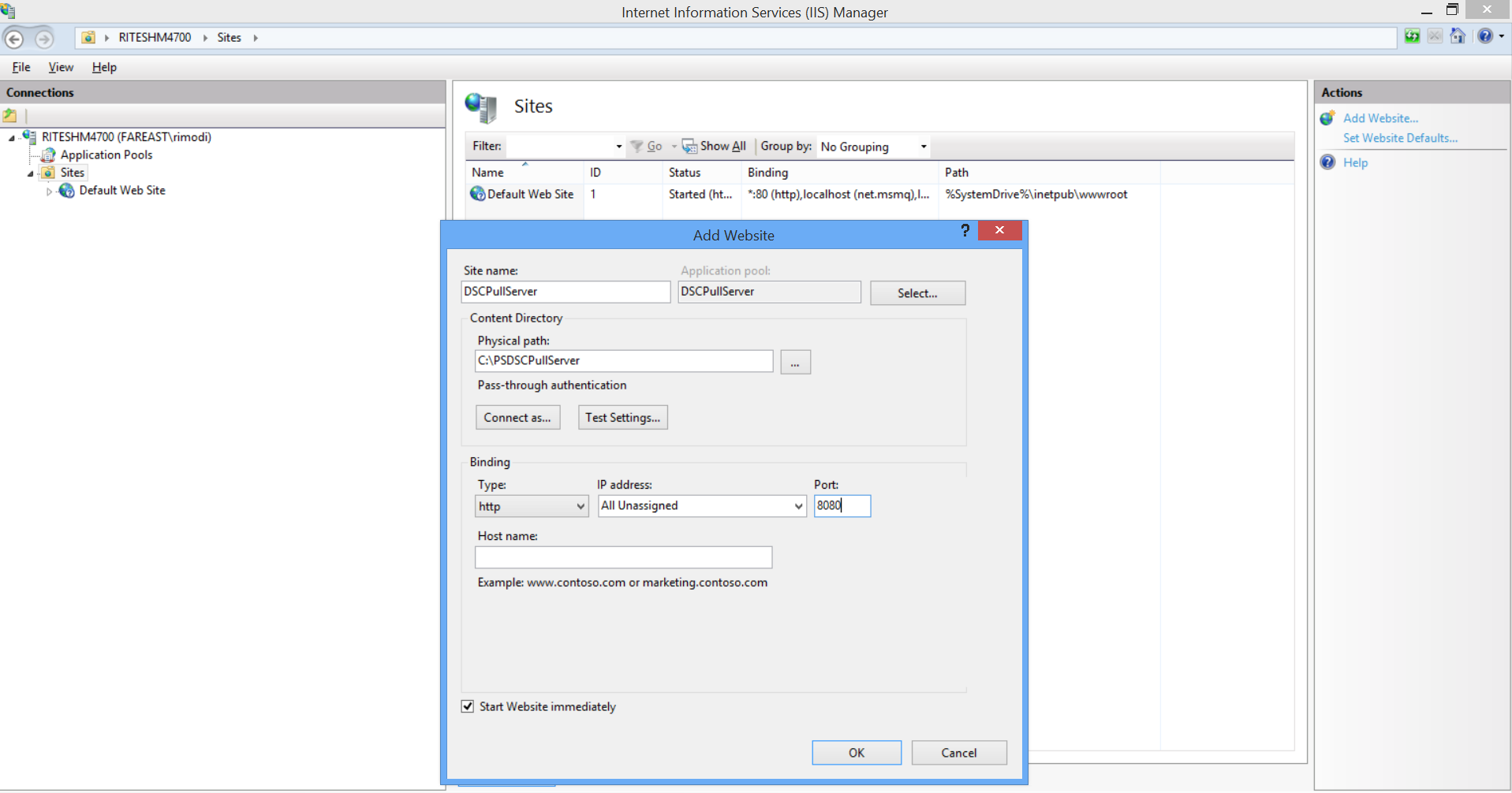Image resolution: width=1512 pixels, height=793 pixels.
Task: Open the help question mark icon dropdown
Action: click(x=1501, y=36)
